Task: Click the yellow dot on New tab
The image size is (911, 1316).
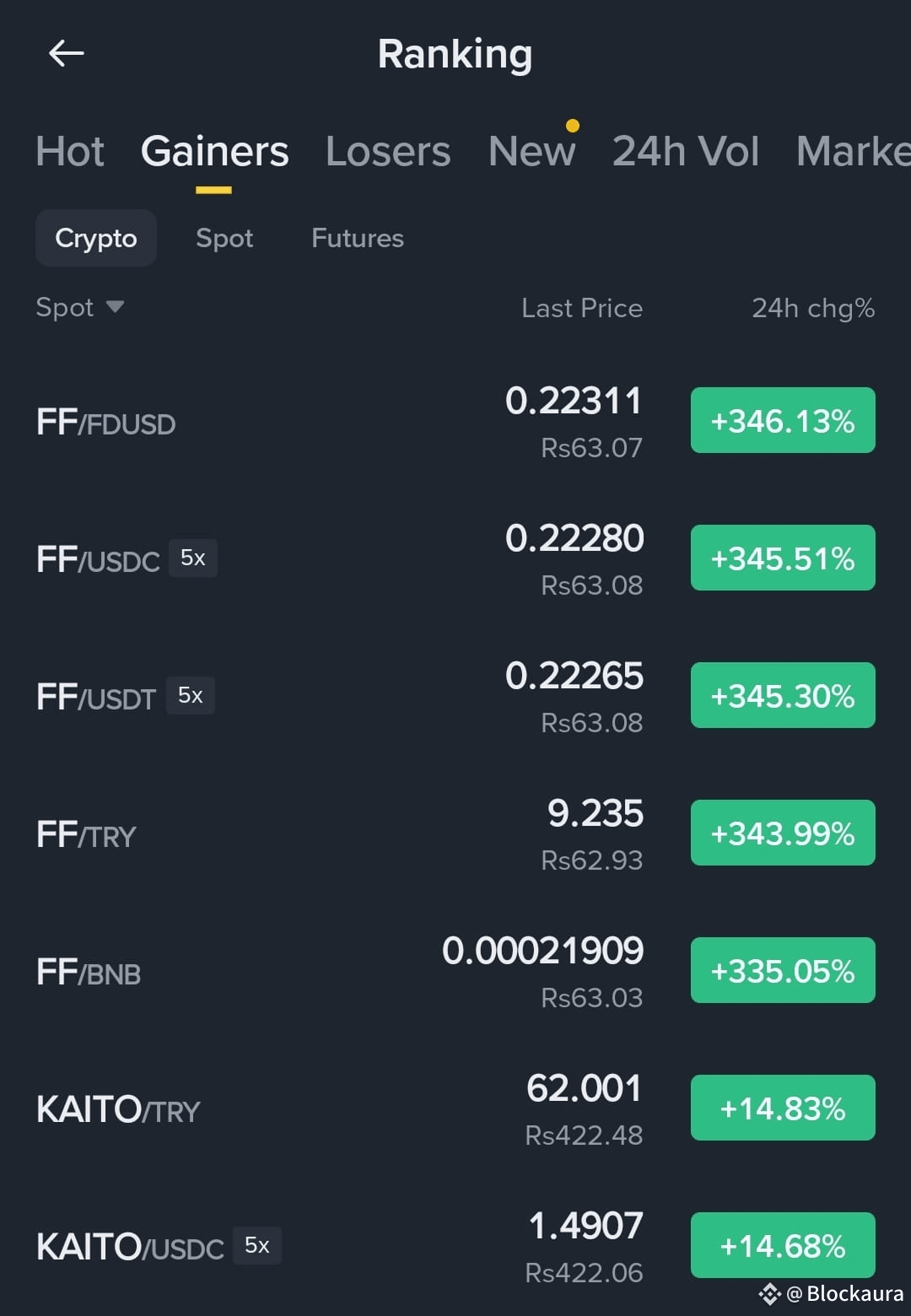Action: 573,126
